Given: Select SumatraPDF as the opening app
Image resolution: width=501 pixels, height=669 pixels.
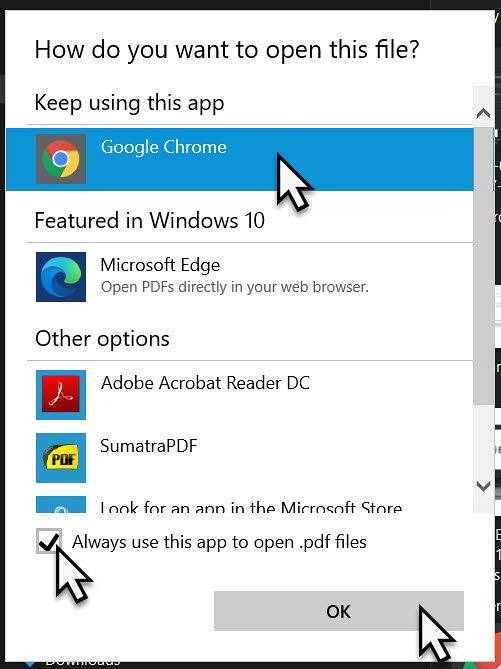Looking at the screenshot, I should click(x=239, y=458).
